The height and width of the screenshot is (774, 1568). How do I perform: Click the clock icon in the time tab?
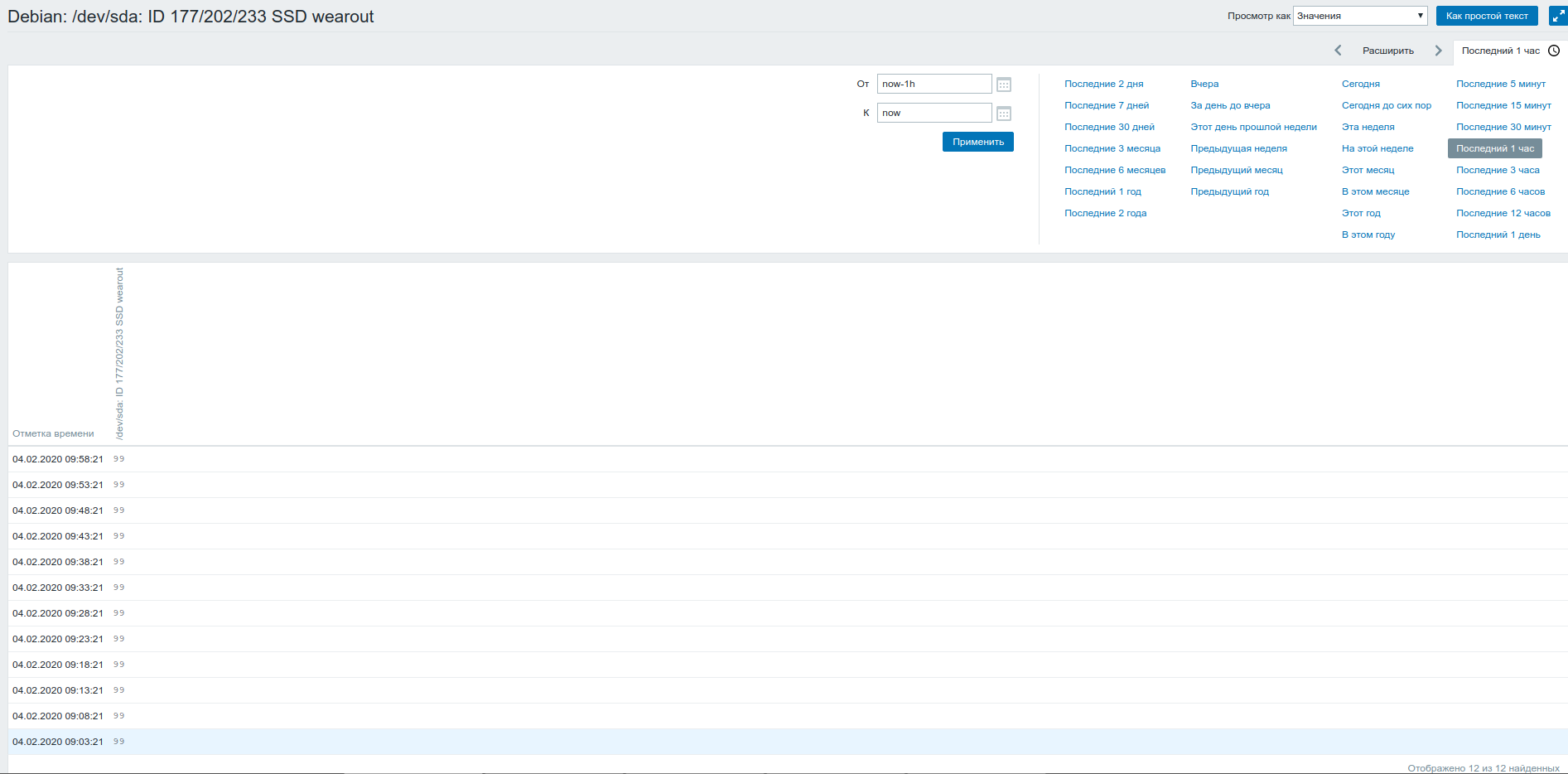tap(1554, 51)
